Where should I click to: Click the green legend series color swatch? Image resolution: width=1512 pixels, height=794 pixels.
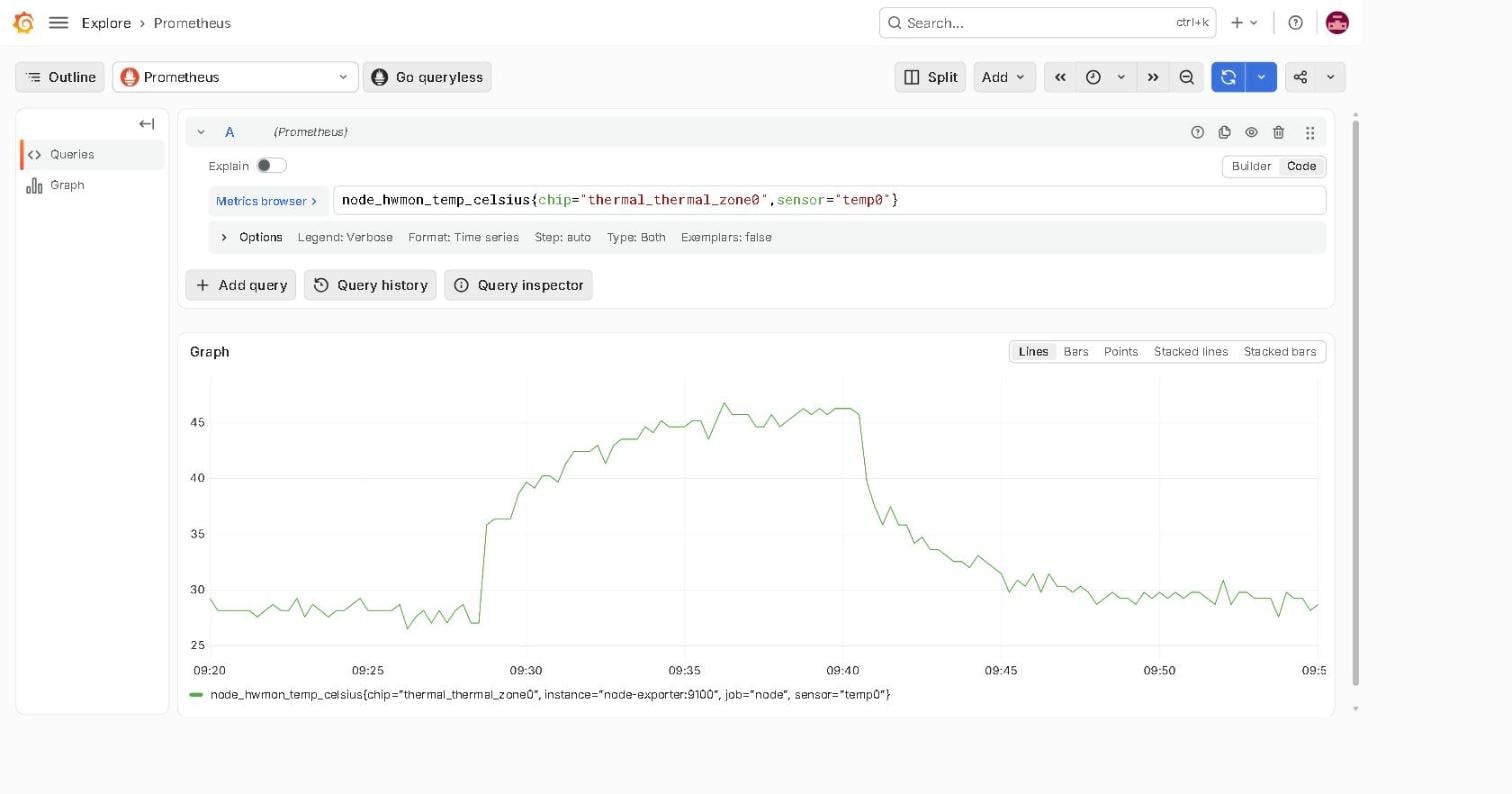(196, 694)
